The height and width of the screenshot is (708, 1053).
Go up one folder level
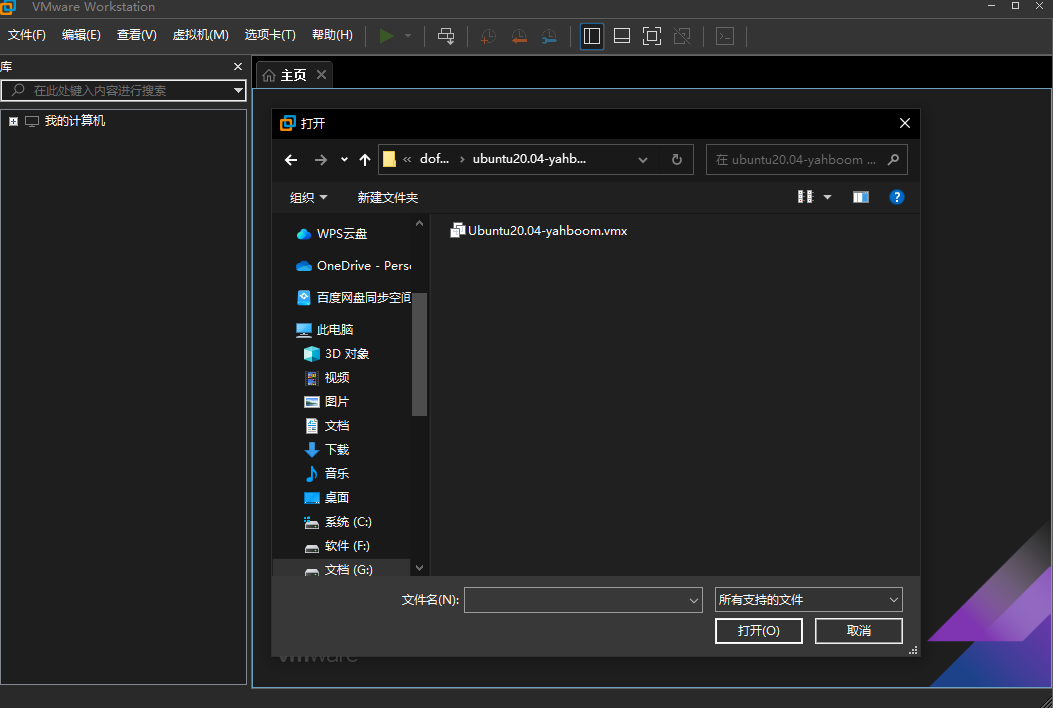point(365,160)
